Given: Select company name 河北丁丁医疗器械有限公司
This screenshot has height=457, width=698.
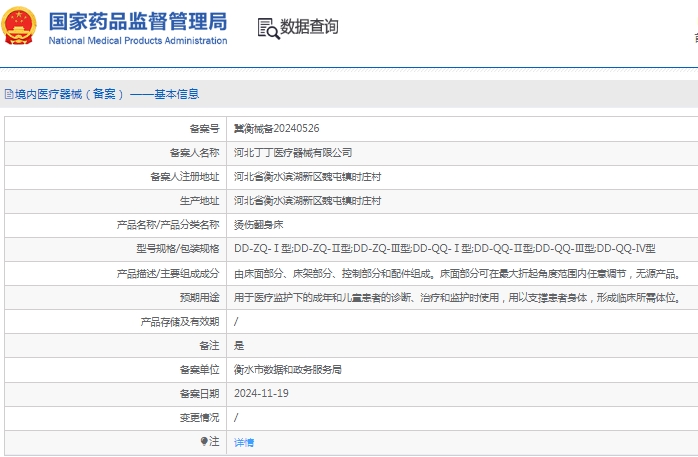Looking at the screenshot, I should point(293,153).
